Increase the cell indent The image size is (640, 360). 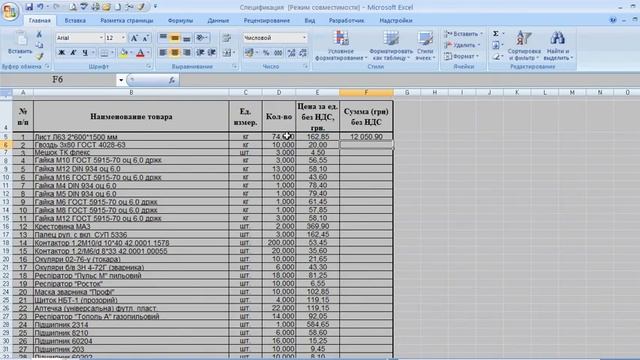212,53
